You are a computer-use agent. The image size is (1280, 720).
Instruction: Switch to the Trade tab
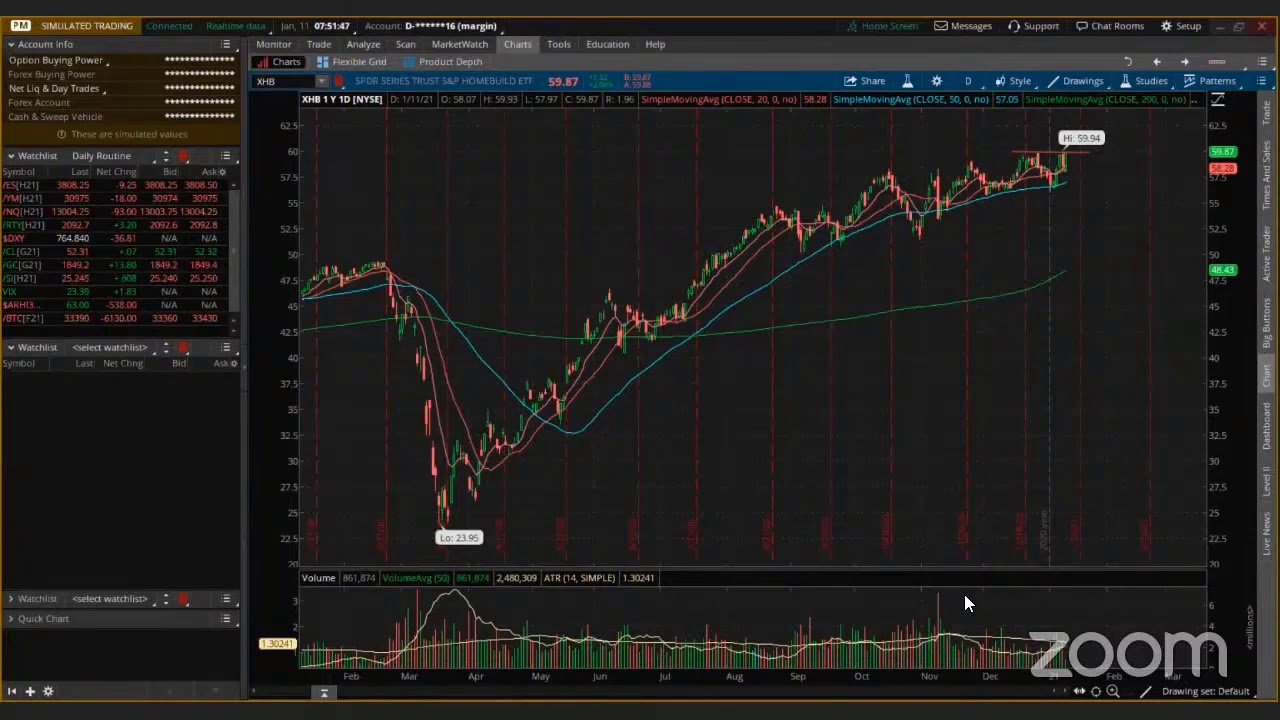[x=319, y=44]
